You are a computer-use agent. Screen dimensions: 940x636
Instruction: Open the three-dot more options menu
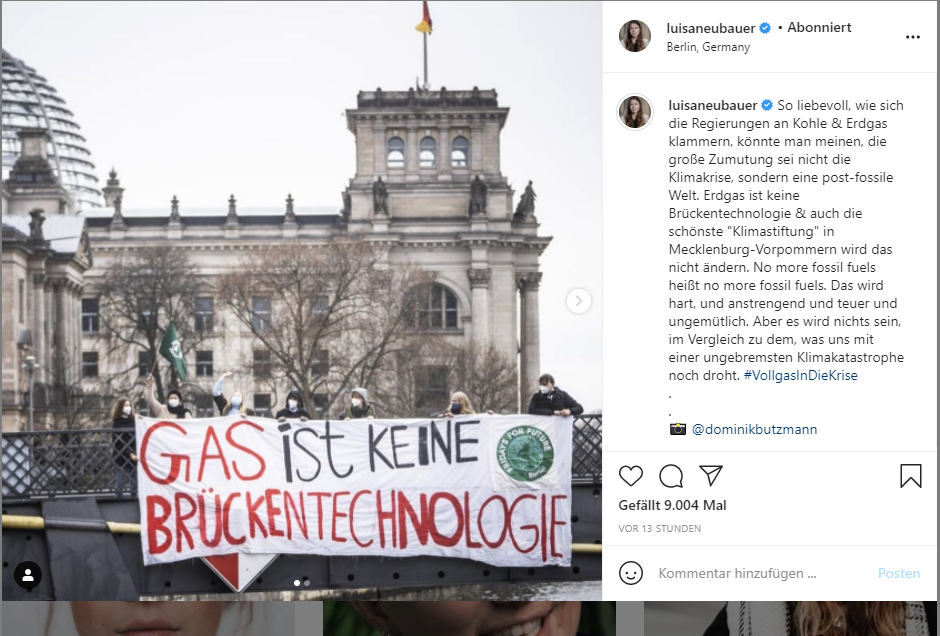[912, 37]
